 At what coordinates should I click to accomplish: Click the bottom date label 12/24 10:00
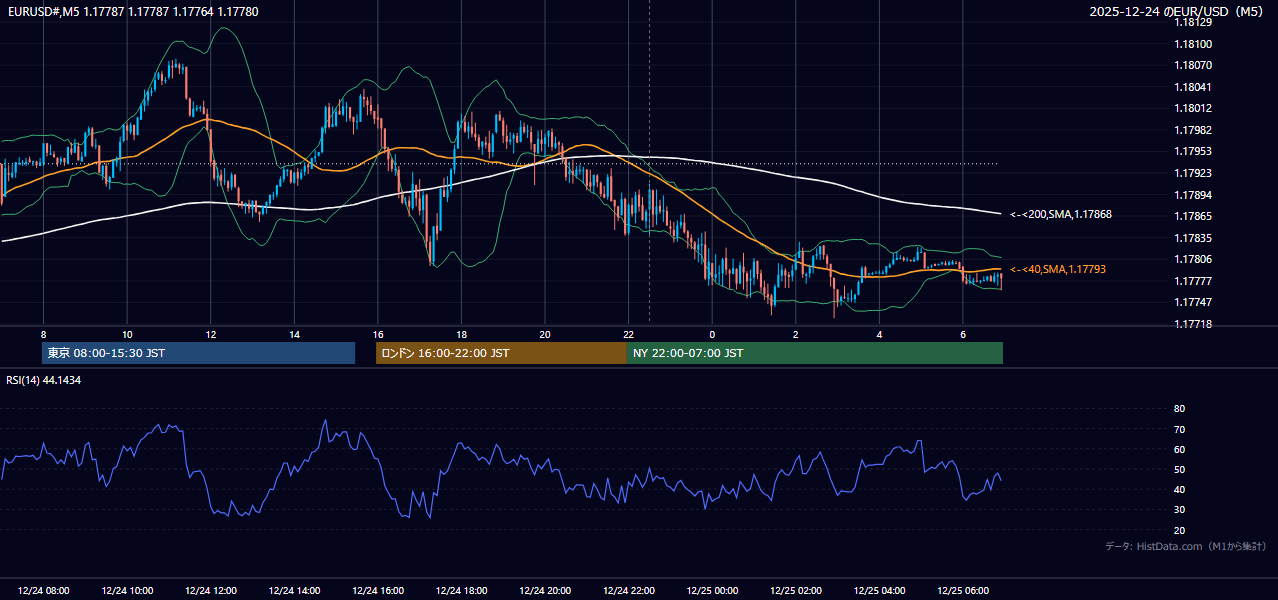tap(127, 591)
